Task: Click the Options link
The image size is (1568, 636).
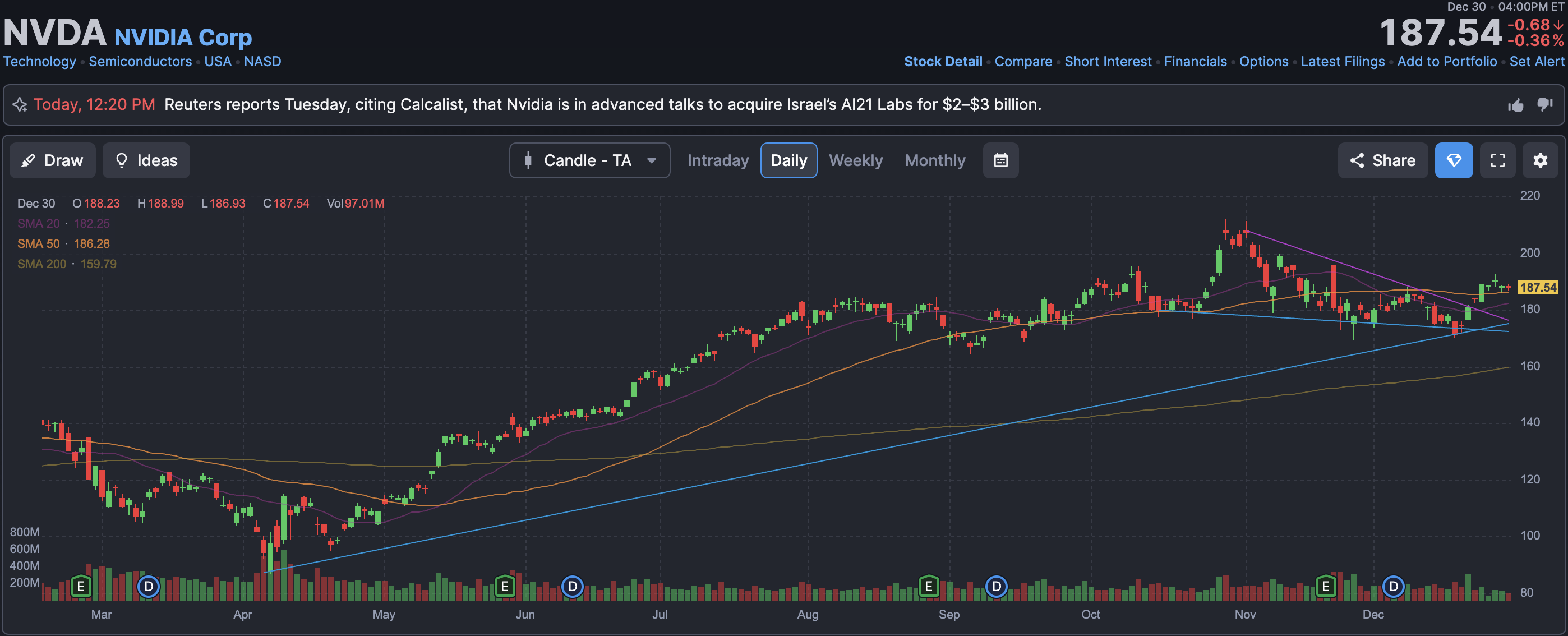Action: pos(1263,62)
